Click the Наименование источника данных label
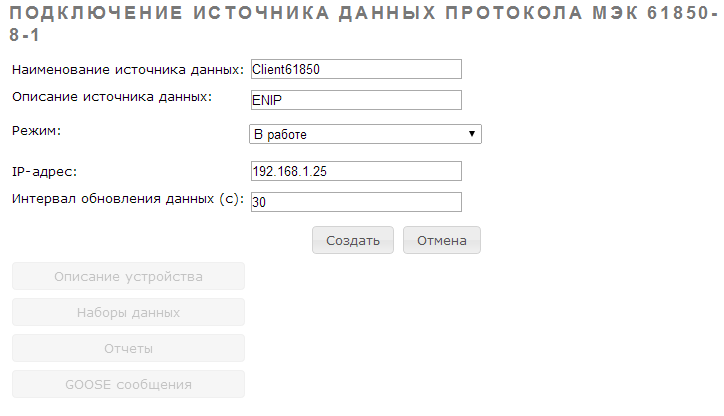Screen dimensions: 724x416 pos(127,69)
